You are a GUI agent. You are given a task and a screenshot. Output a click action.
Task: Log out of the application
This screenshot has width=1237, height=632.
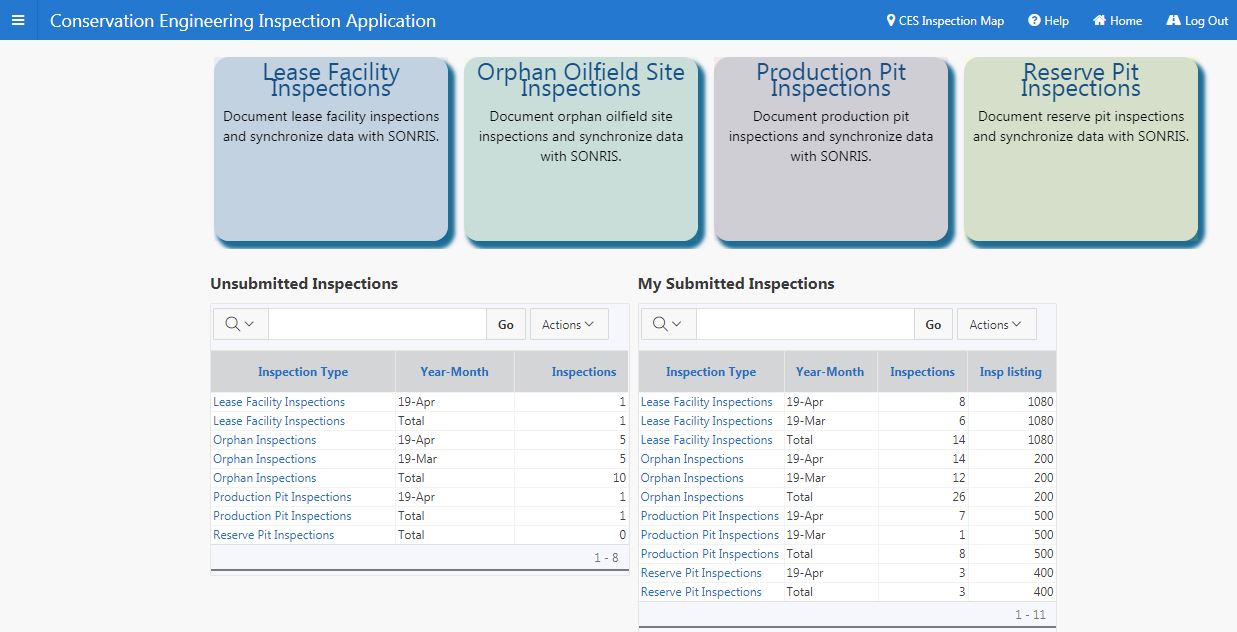pos(1197,21)
